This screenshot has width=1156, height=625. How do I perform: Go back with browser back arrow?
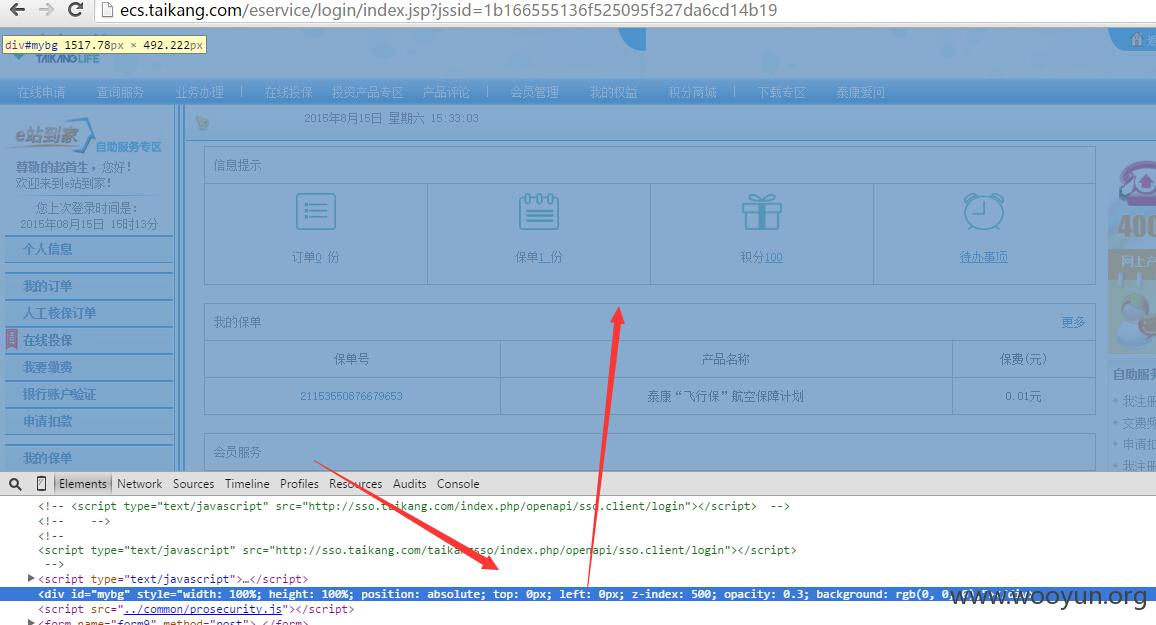pyautogui.click(x=18, y=10)
